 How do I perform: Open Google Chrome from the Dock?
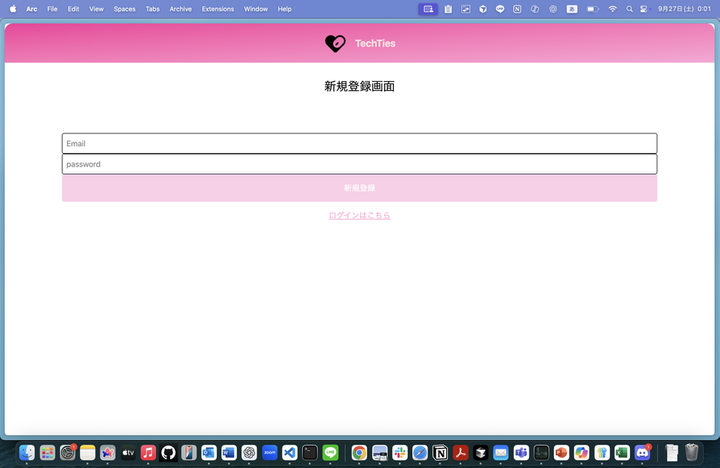tap(359, 453)
